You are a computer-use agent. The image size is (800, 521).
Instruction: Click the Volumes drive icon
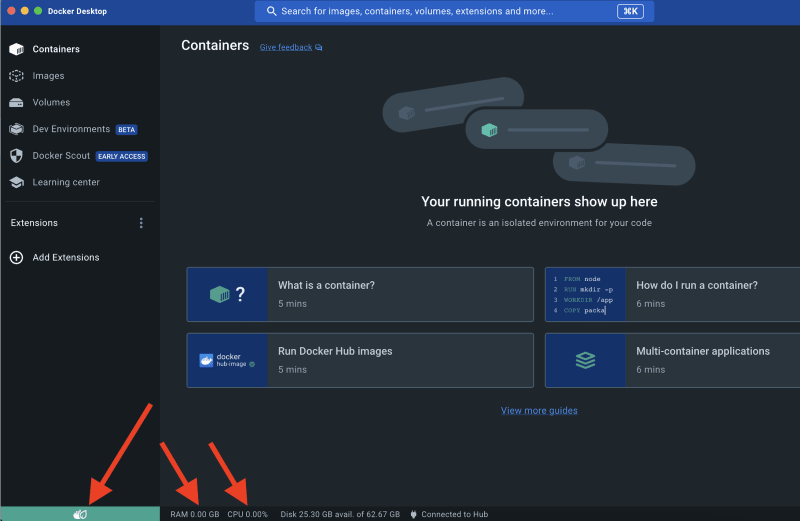(16, 103)
